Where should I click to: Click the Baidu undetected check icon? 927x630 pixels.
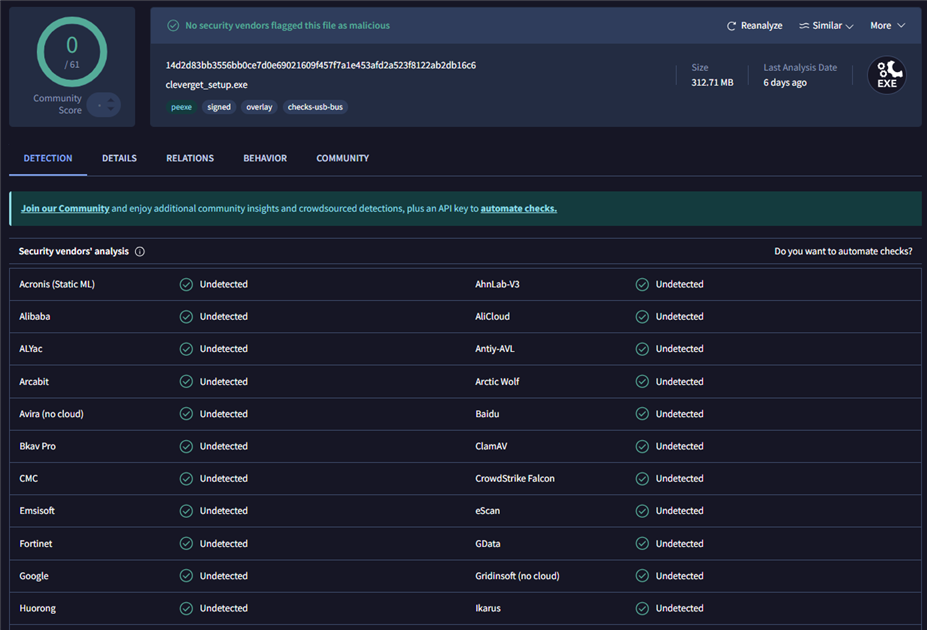pyautogui.click(x=642, y=414)
